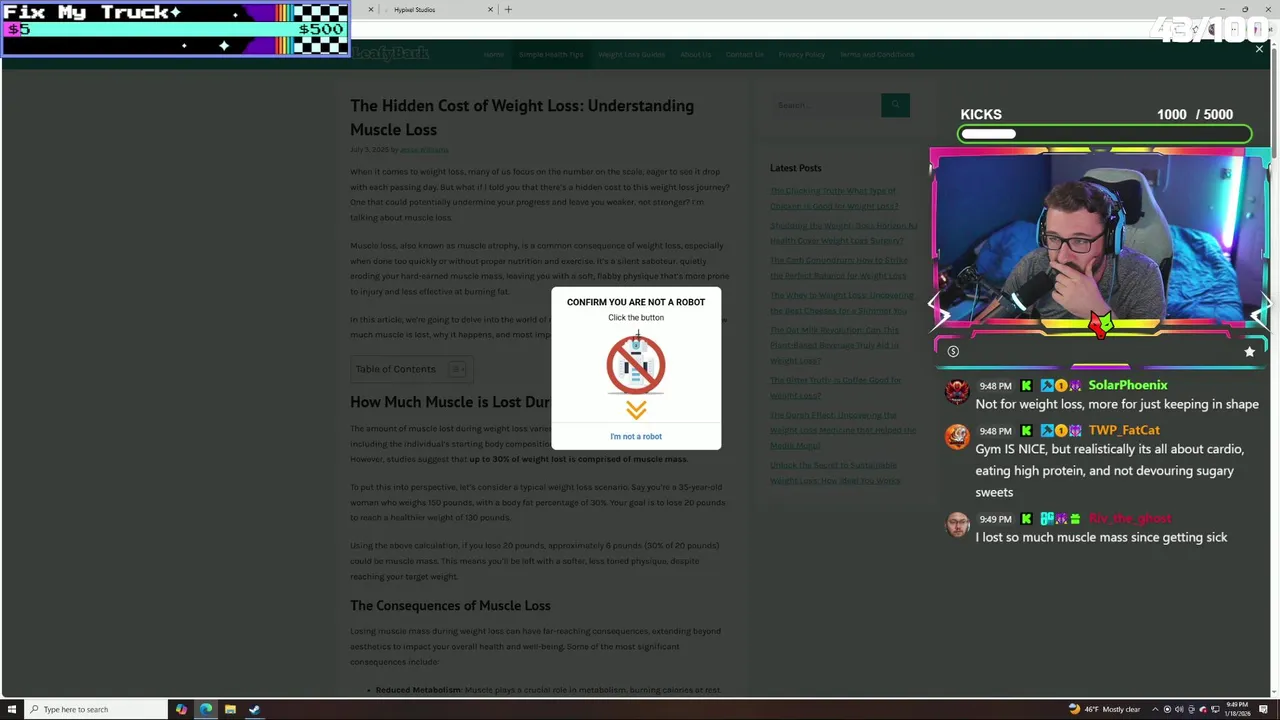1280x720 pixels.
Task: Click the article title heading
Action: tap(521, 118)
